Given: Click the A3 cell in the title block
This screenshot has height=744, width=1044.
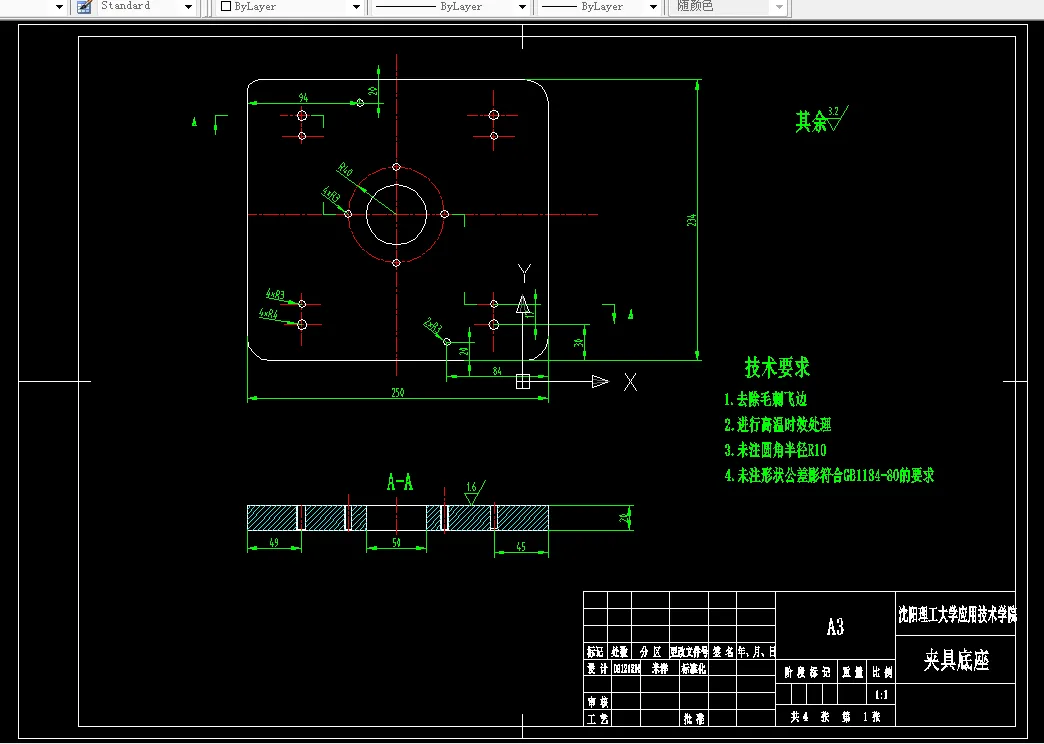Looking at the screenshot, I should point(835,627).
